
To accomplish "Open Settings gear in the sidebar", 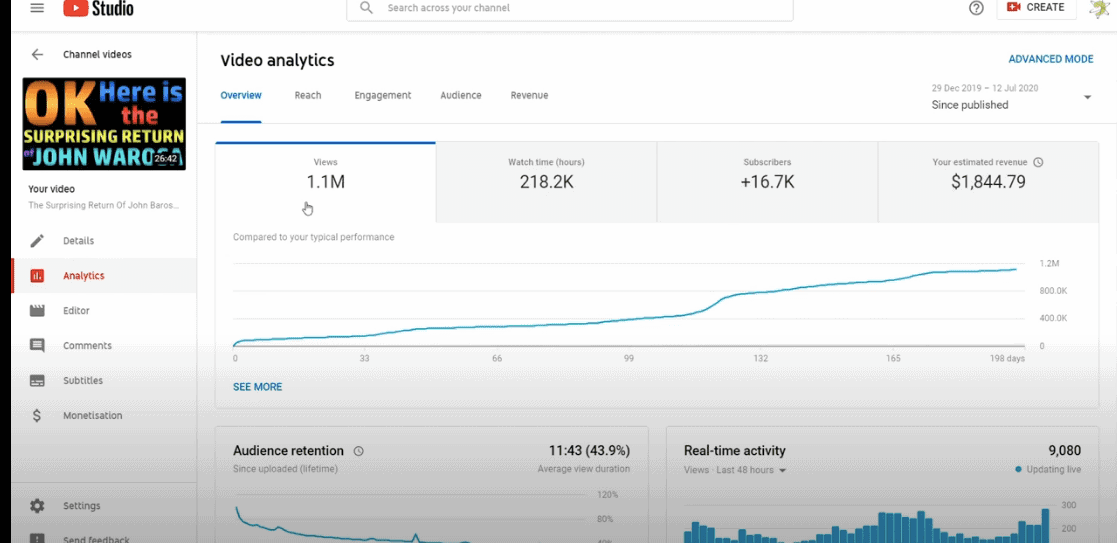I will click(81, 506).
